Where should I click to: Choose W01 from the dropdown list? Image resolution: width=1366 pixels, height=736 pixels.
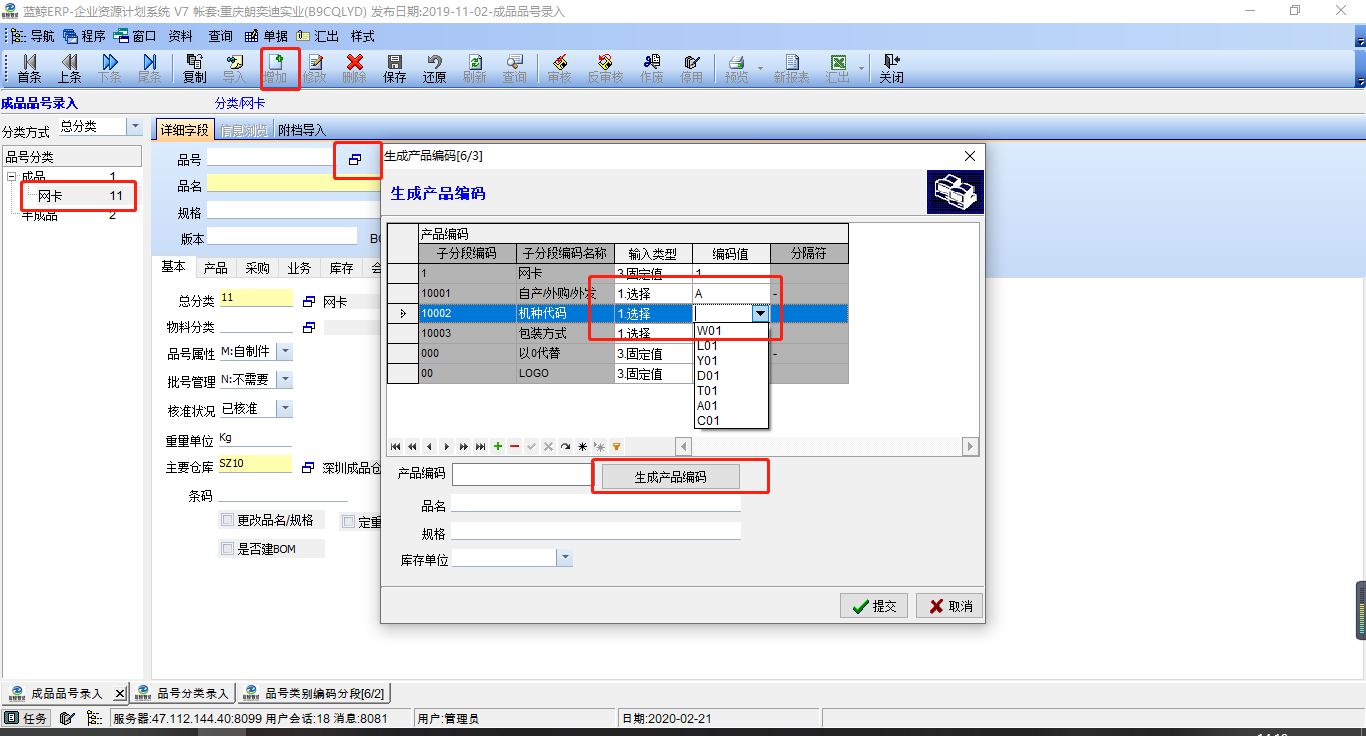(x=731, y=330)
